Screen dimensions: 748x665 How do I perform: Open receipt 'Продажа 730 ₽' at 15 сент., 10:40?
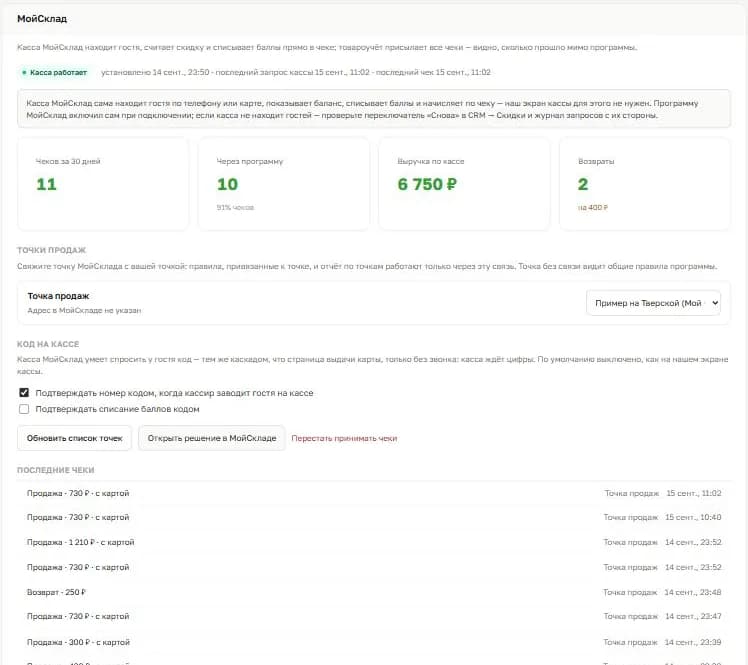[374, 518]
